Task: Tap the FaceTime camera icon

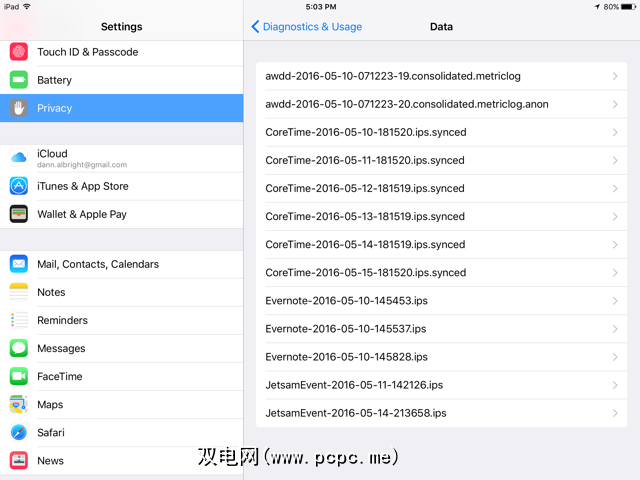Action: tap(19, 376)
